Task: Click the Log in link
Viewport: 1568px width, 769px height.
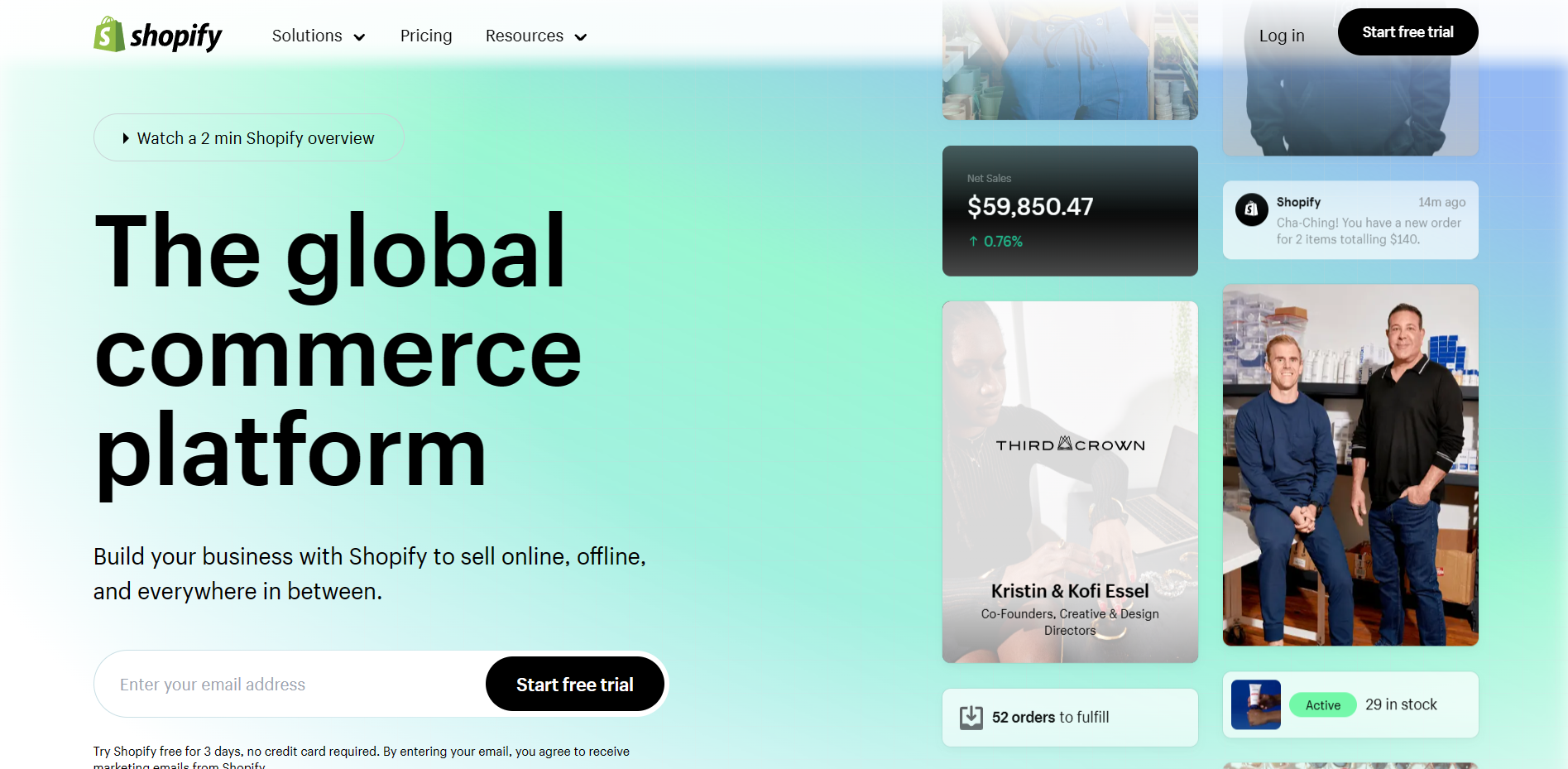Action: [x=1282, y=36]
